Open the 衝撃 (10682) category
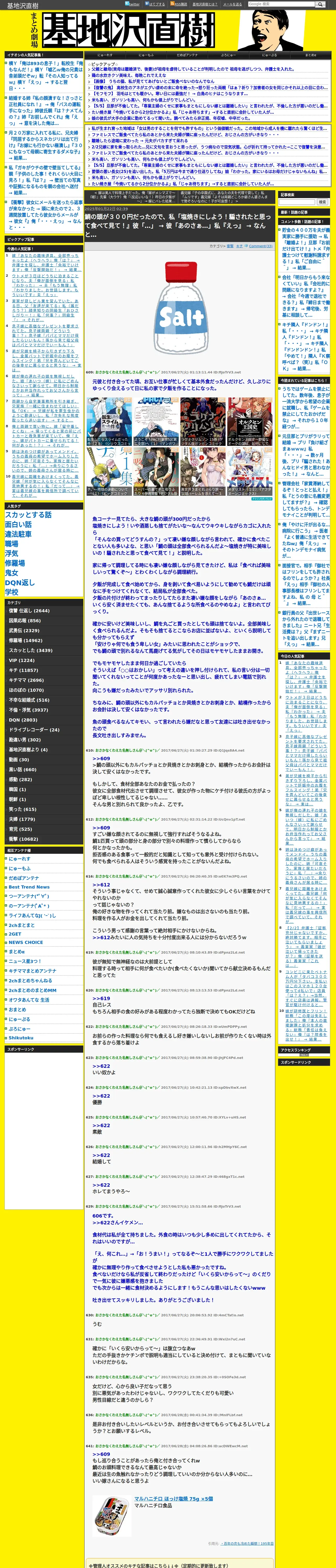 coord(23,839)
